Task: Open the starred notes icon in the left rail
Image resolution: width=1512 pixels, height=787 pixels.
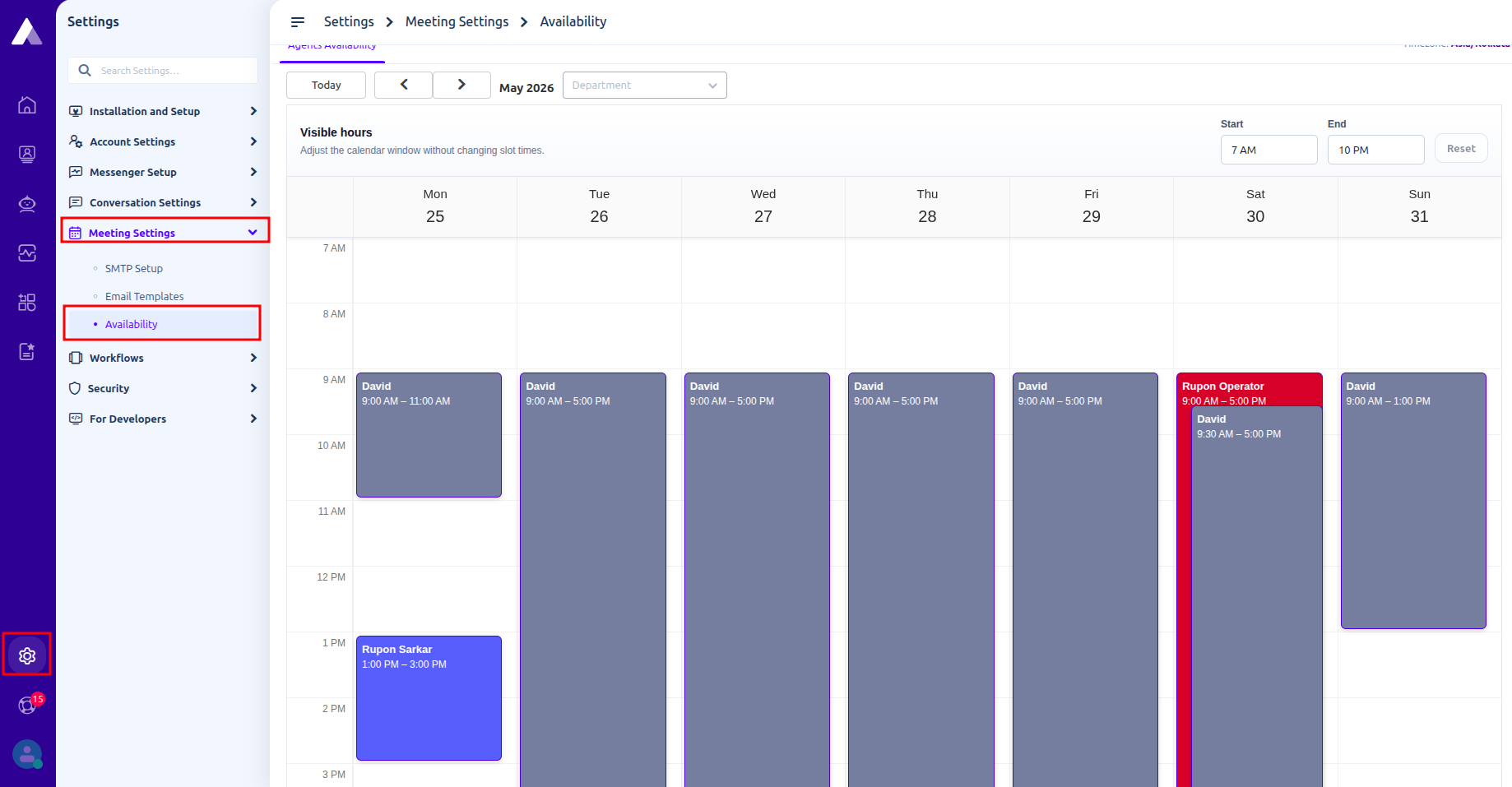Action: pyautogui.click(x=27, y=352)
